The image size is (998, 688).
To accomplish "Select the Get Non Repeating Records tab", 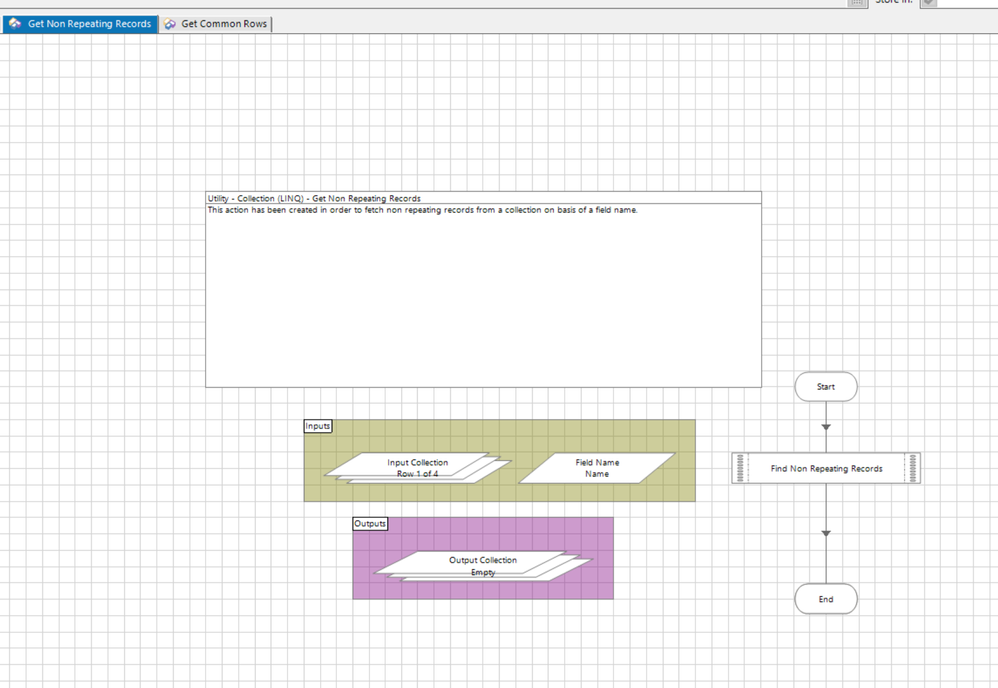I will [x=89, y=24].
